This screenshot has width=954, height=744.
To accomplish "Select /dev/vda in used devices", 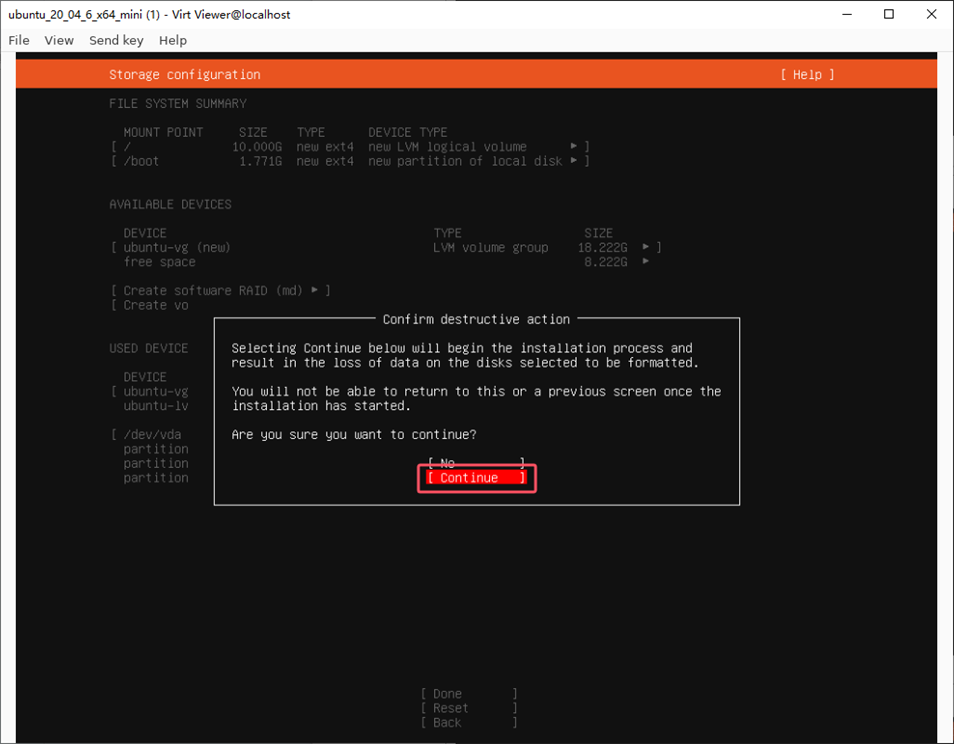I will coord(152,434).
